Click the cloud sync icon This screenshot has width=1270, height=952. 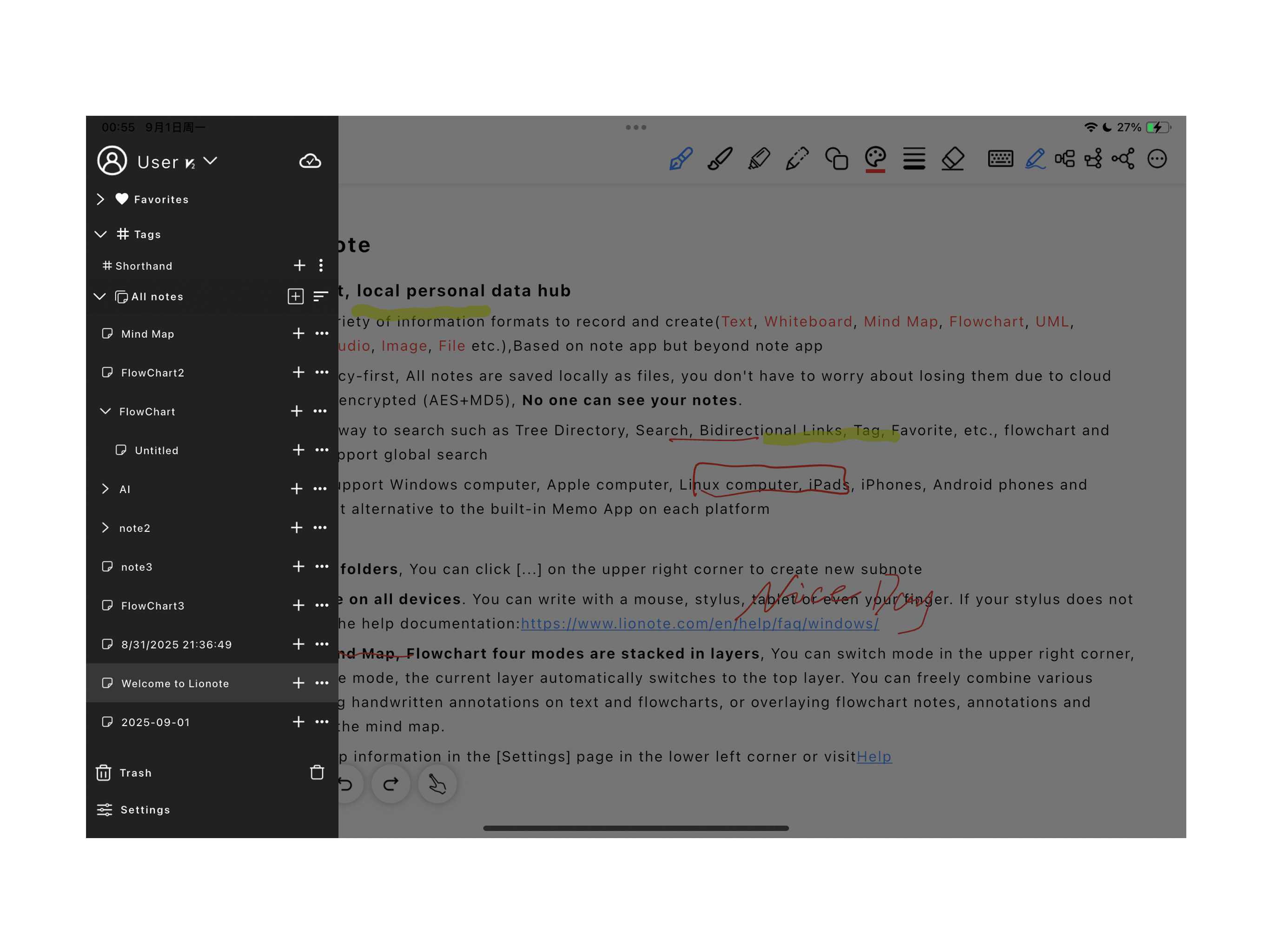310,161
